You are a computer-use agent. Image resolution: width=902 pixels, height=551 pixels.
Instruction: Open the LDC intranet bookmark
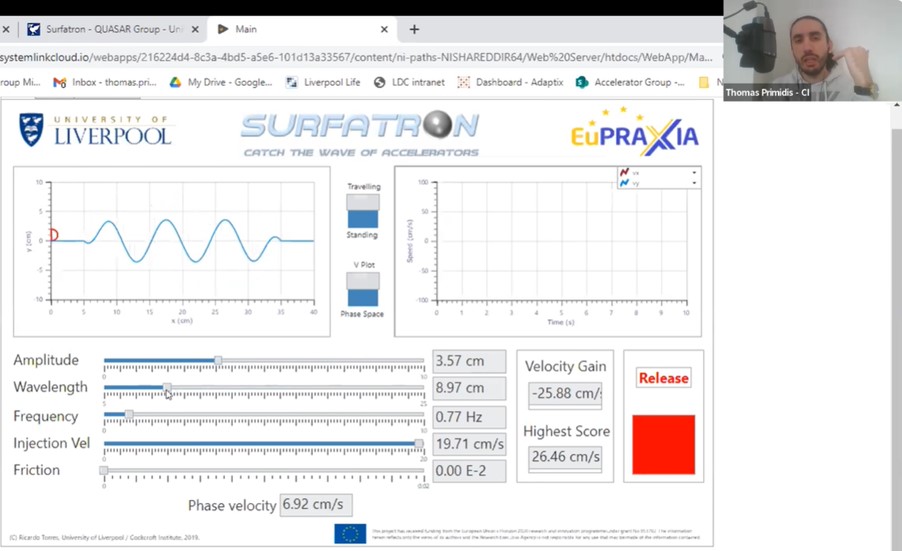(409, 82)
